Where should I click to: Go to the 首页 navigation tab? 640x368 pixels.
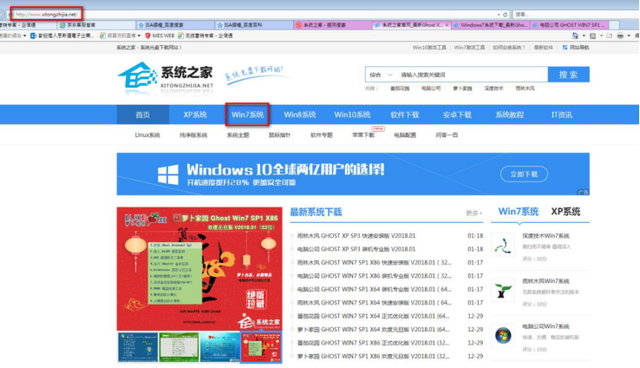click(143, 115)
